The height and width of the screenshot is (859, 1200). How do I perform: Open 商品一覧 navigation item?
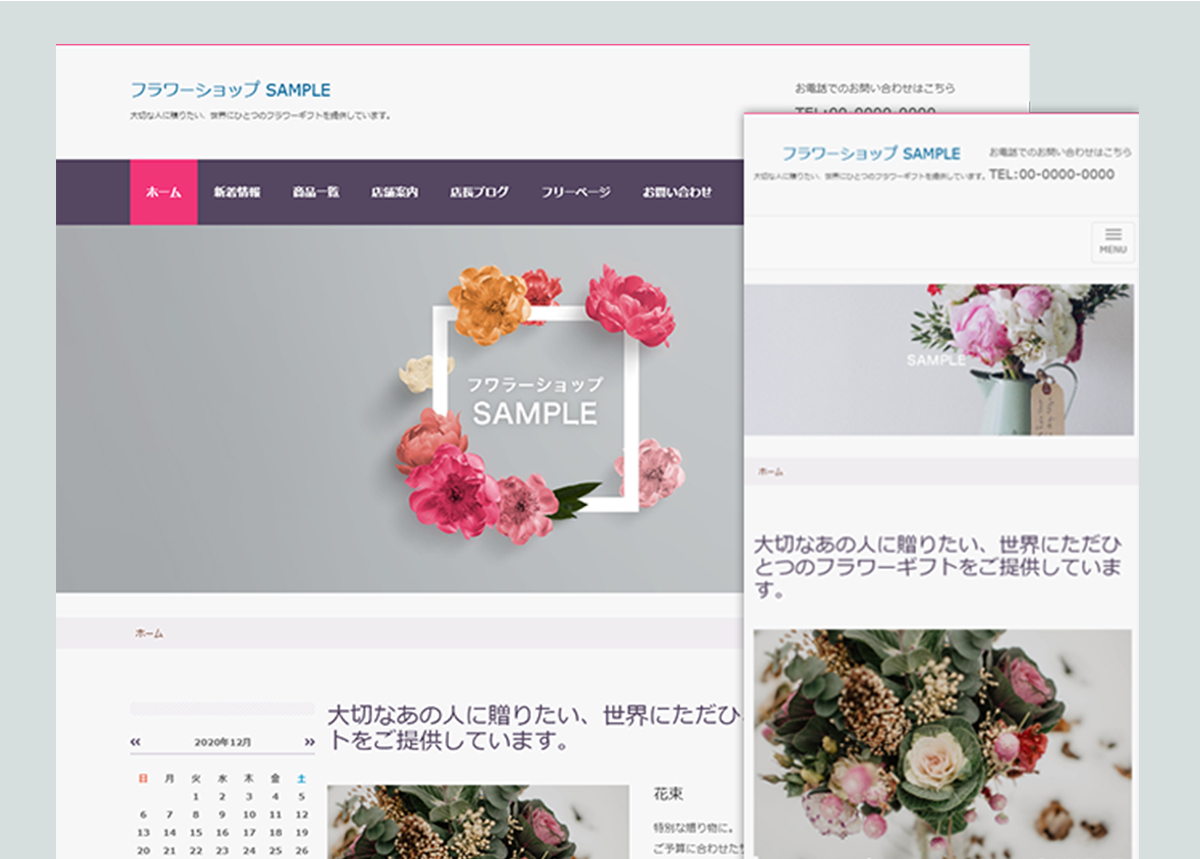coord(316,192)
